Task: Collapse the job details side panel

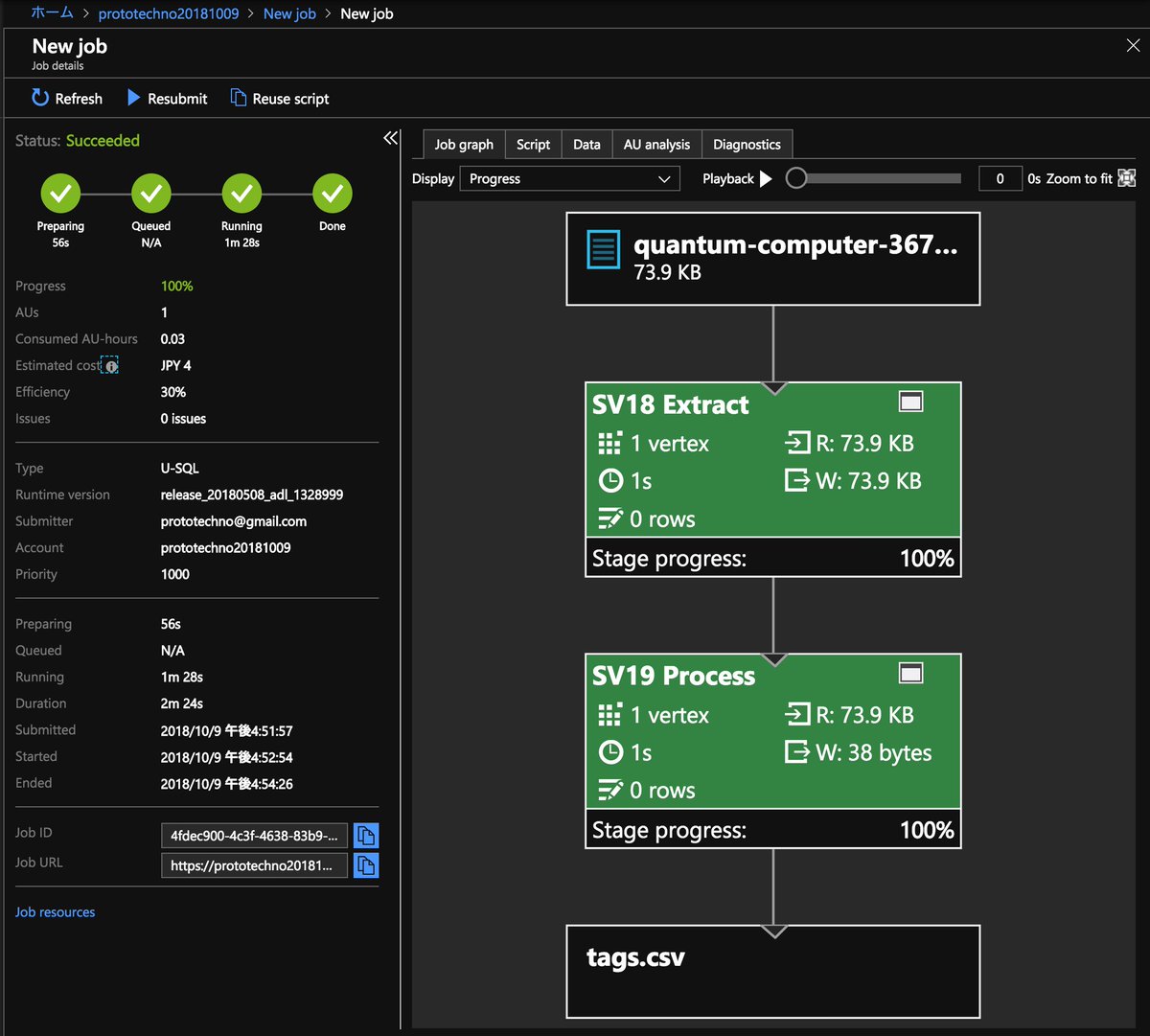Action: (390, 138)
